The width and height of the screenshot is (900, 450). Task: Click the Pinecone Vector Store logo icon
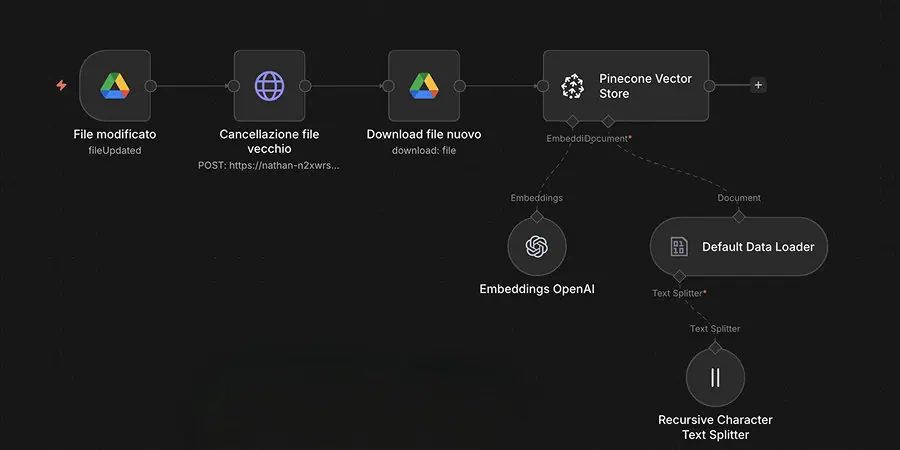click(x=572, y=86)
